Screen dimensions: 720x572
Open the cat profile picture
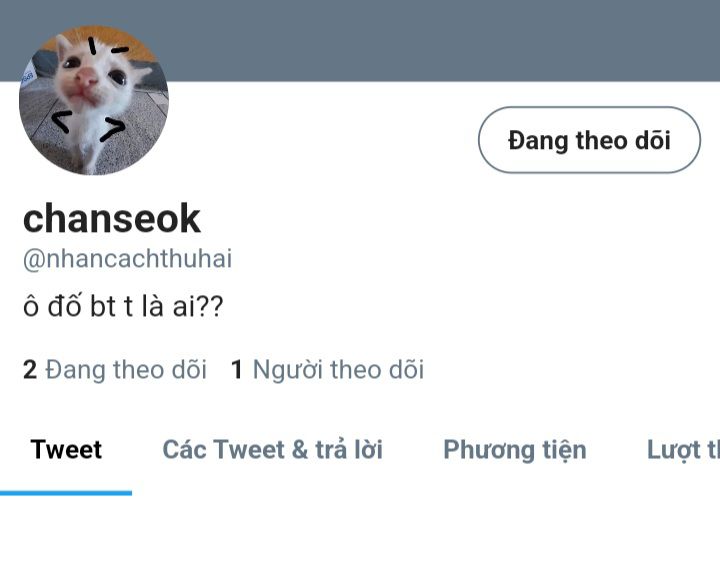coord(94,100)
